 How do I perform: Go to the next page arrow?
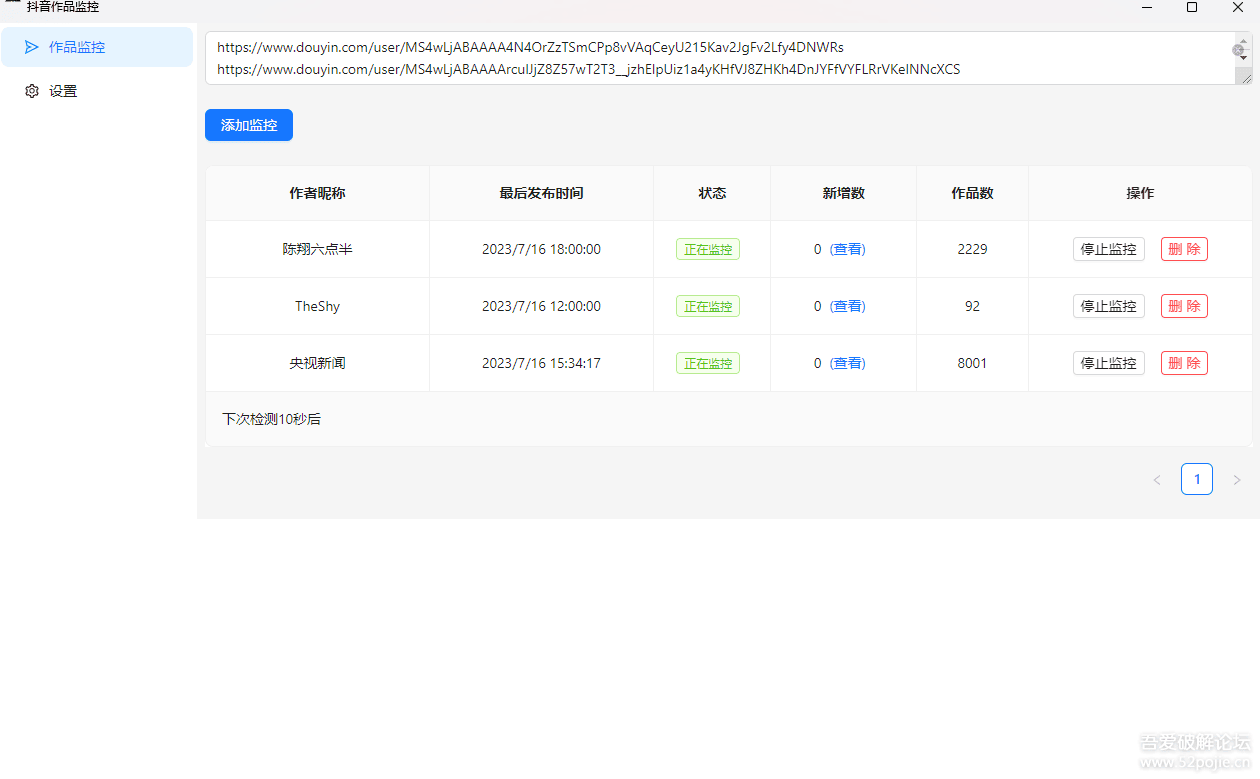[x=1237, y=480]
